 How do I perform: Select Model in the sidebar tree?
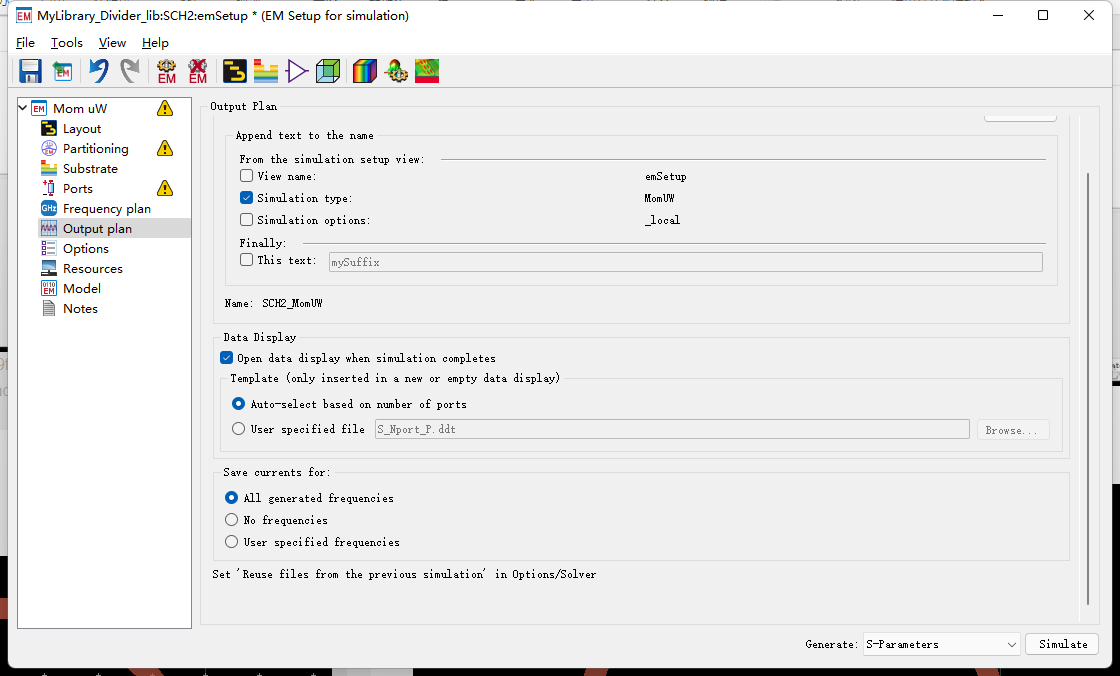point(81,289)
